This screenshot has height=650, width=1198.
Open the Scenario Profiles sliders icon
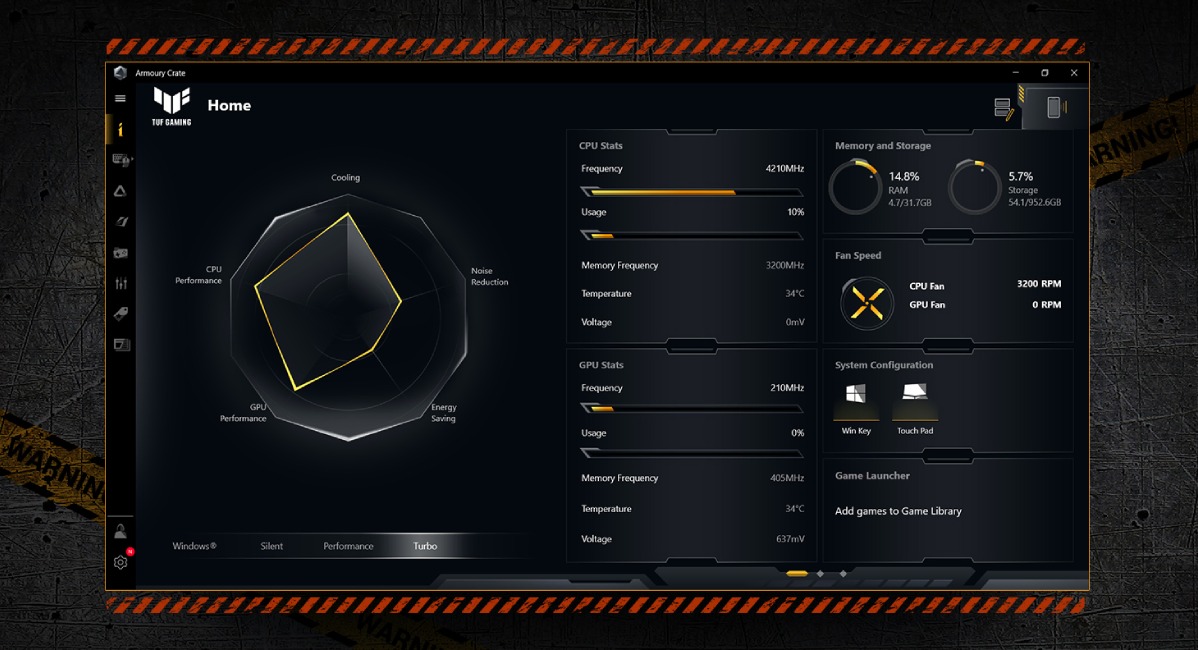(121, 283)
